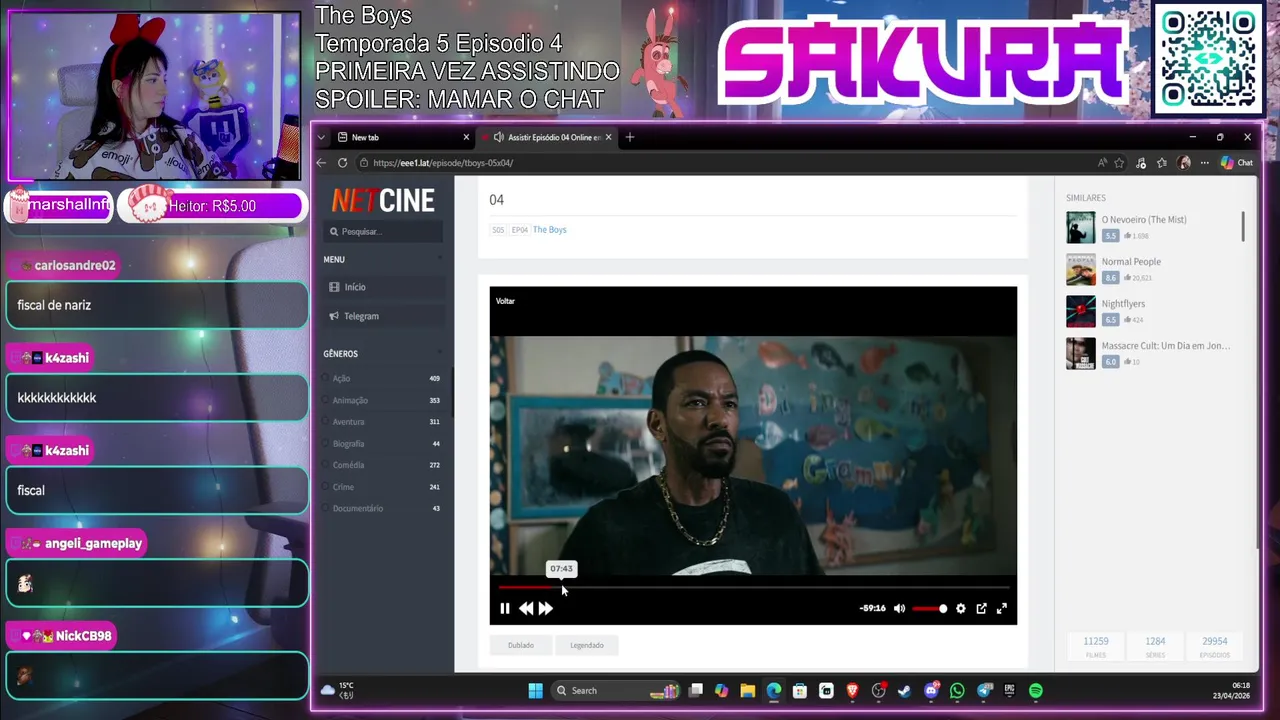Open a new browser tab with plus

630,137
